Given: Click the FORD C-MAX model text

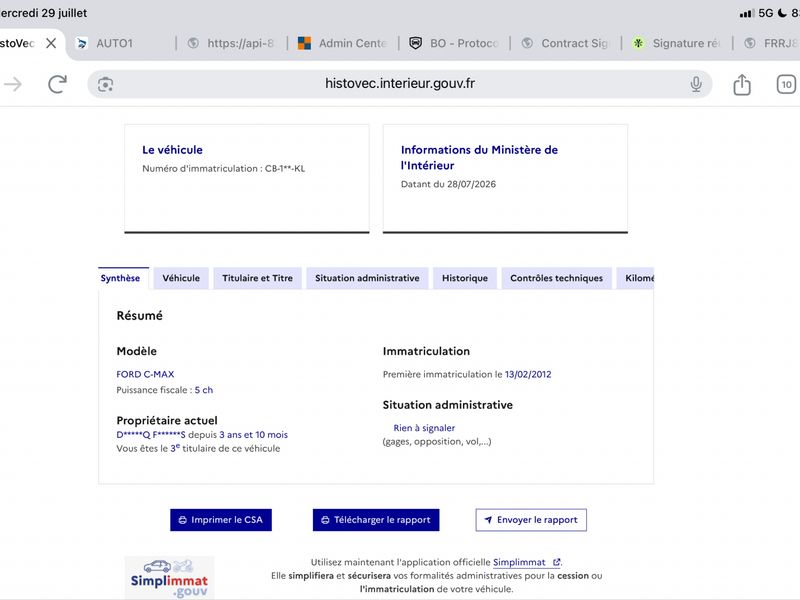Looking at the screenshot, I should (145, 374).
